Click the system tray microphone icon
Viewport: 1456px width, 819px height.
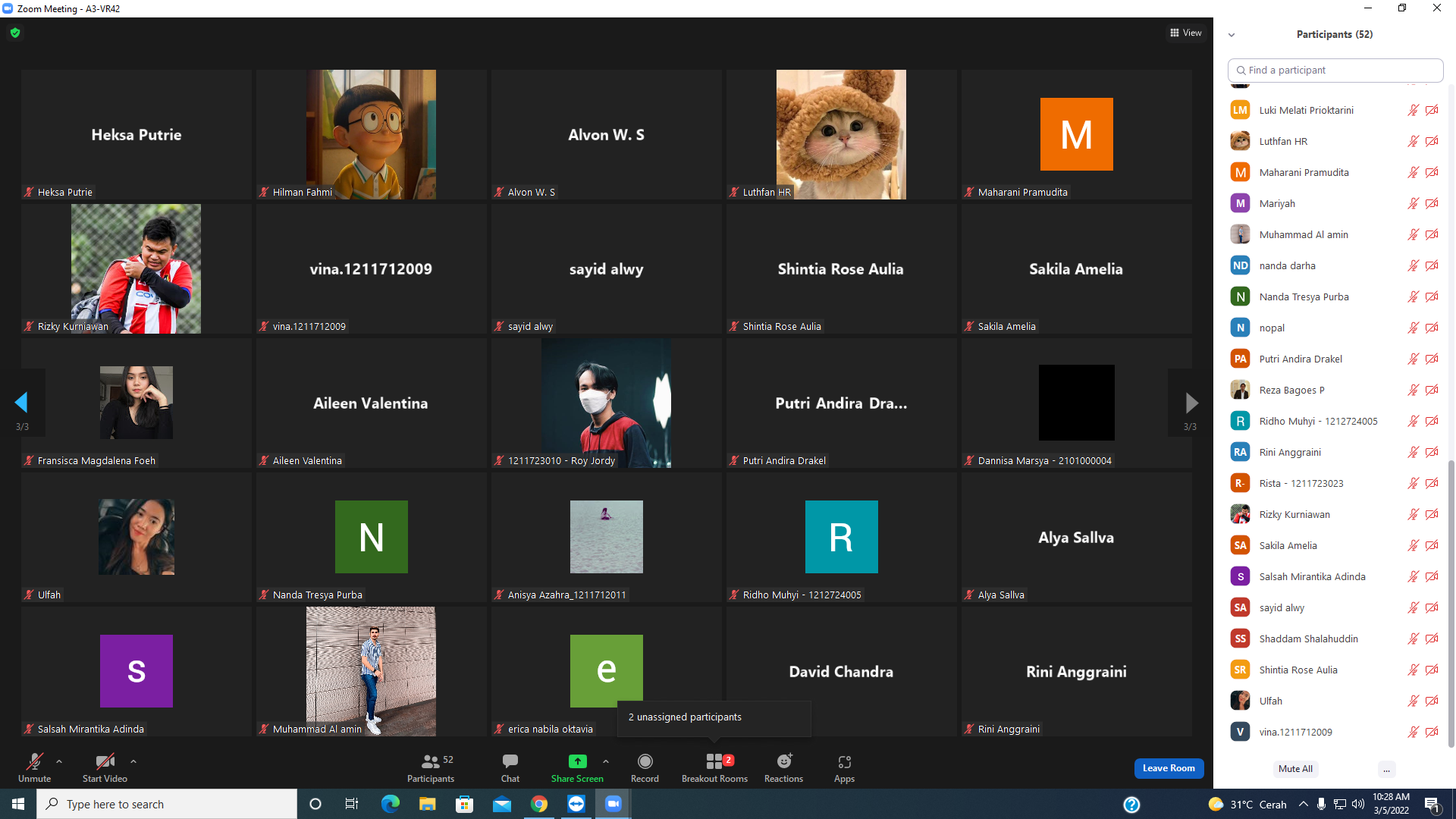pyautogui.click(x=1321, y=804)
